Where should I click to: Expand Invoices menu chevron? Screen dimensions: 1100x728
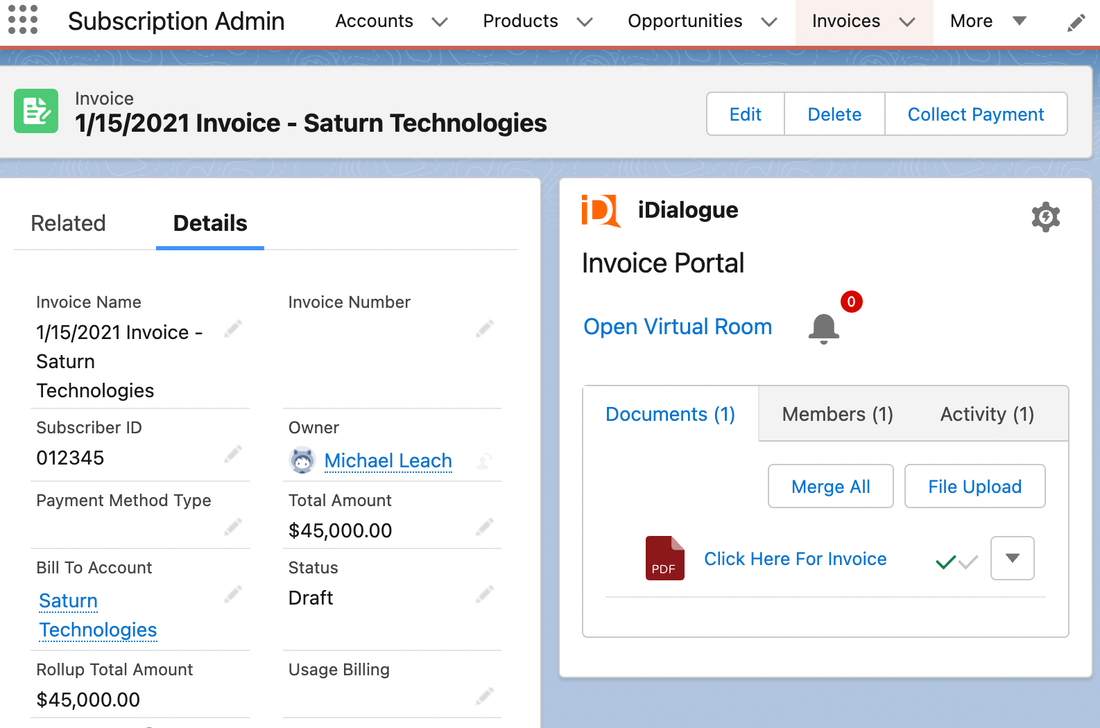[x=907, y=22]
